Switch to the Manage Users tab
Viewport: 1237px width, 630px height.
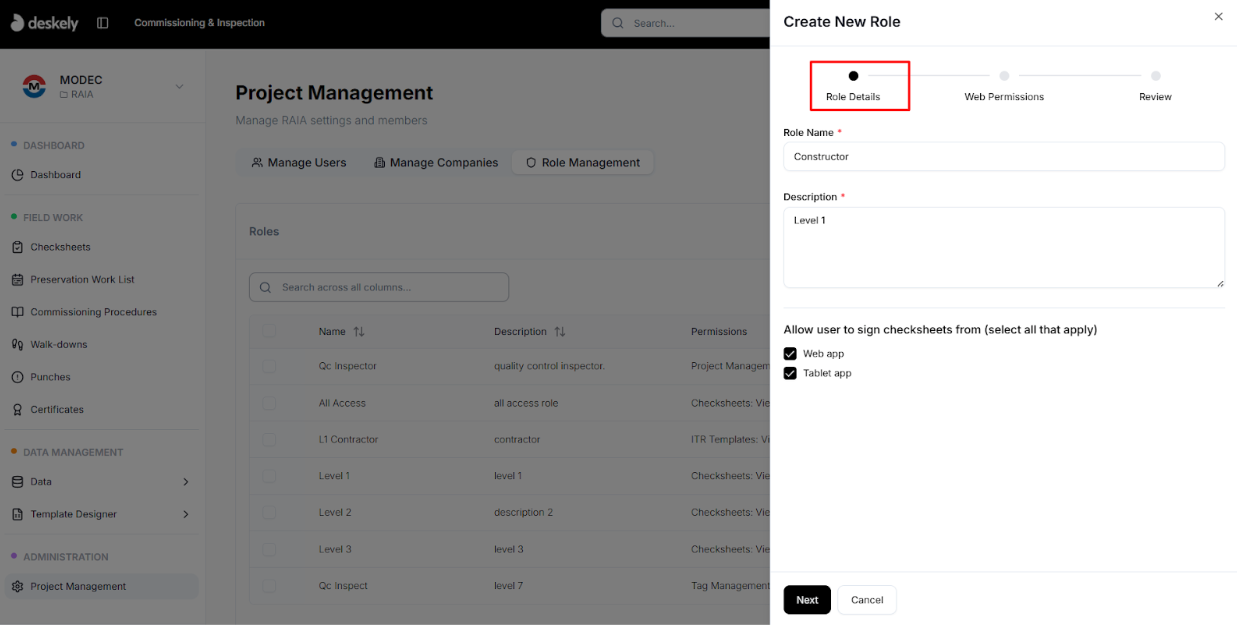click(x=298, y=162)
